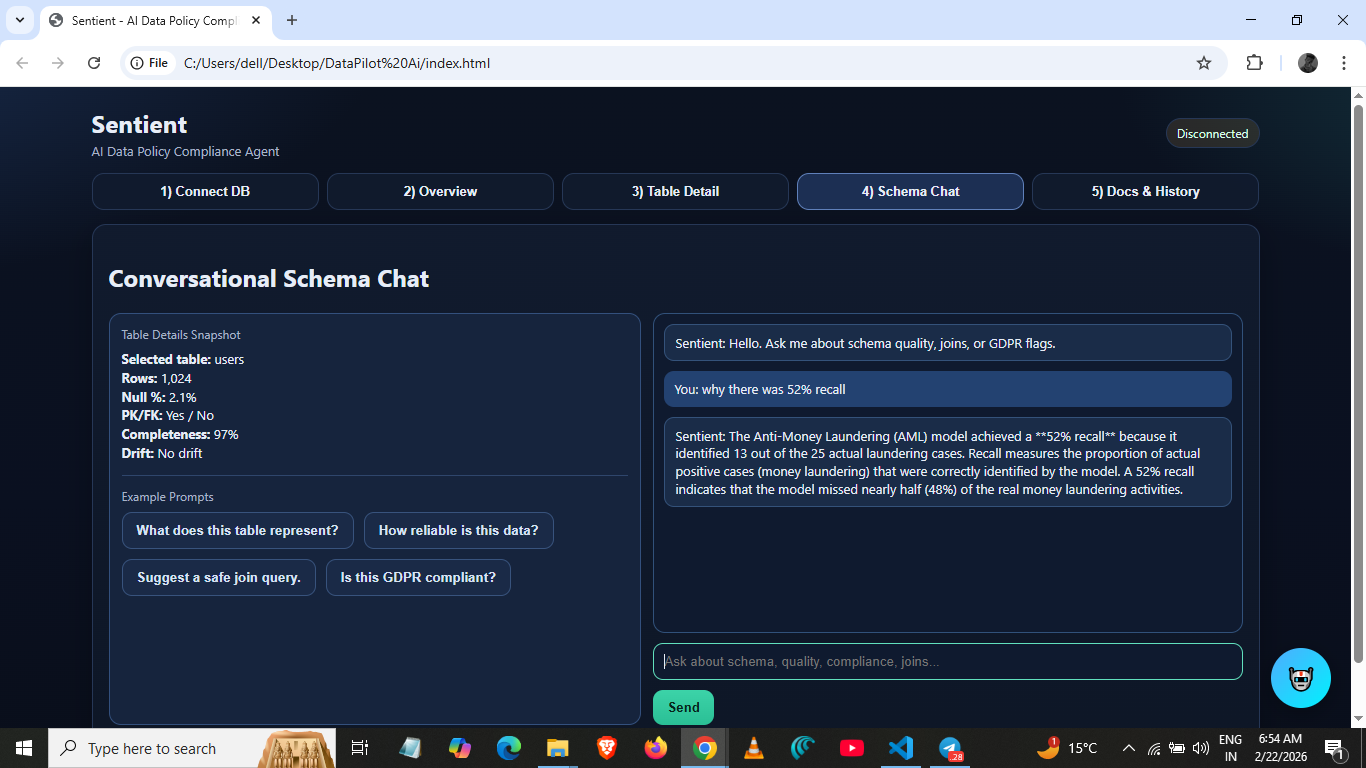The image size is (1366, 768).
Task: Click the weather 15°C taskbar widget
Action: click(x=1068, y=748)
